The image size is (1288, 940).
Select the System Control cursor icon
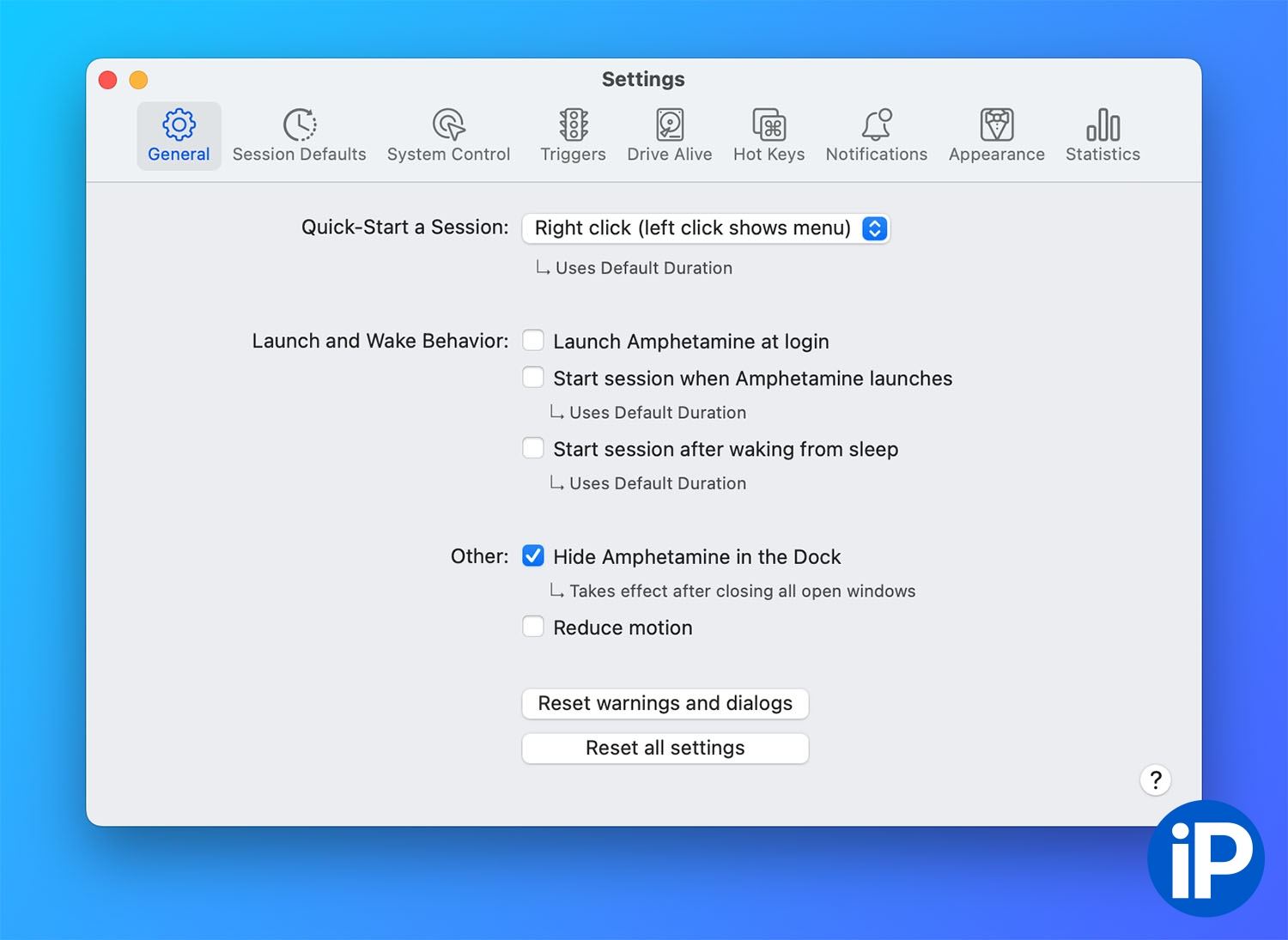(448, 125)
